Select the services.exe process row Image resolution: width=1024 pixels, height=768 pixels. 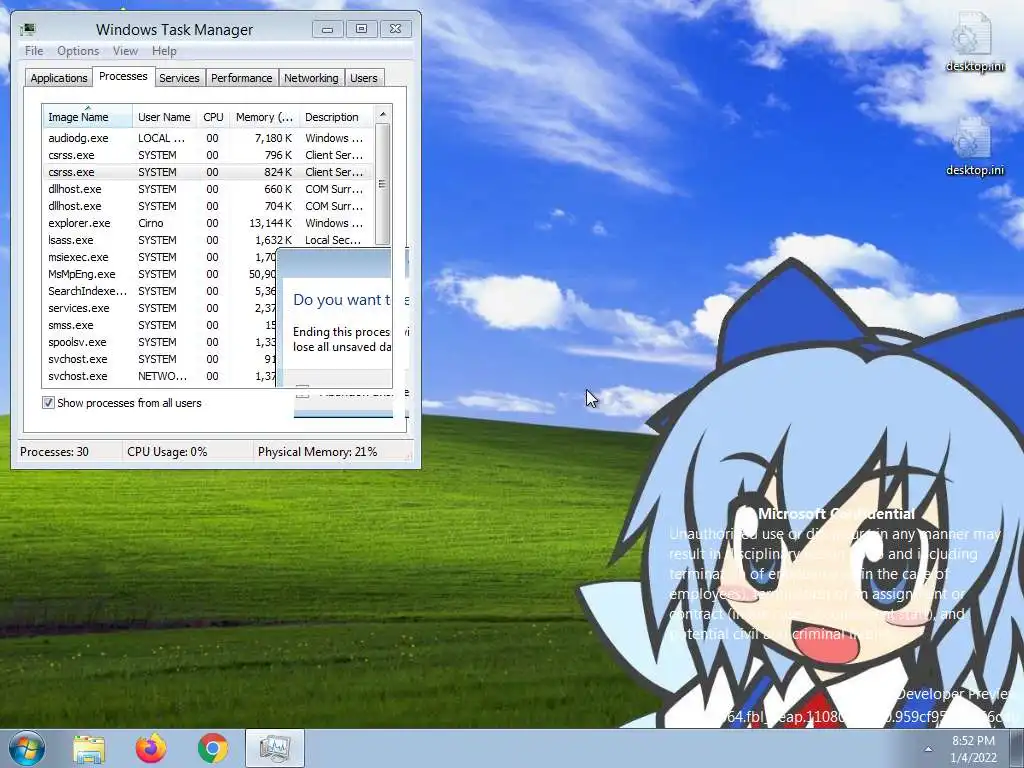(x=159, y=308)
